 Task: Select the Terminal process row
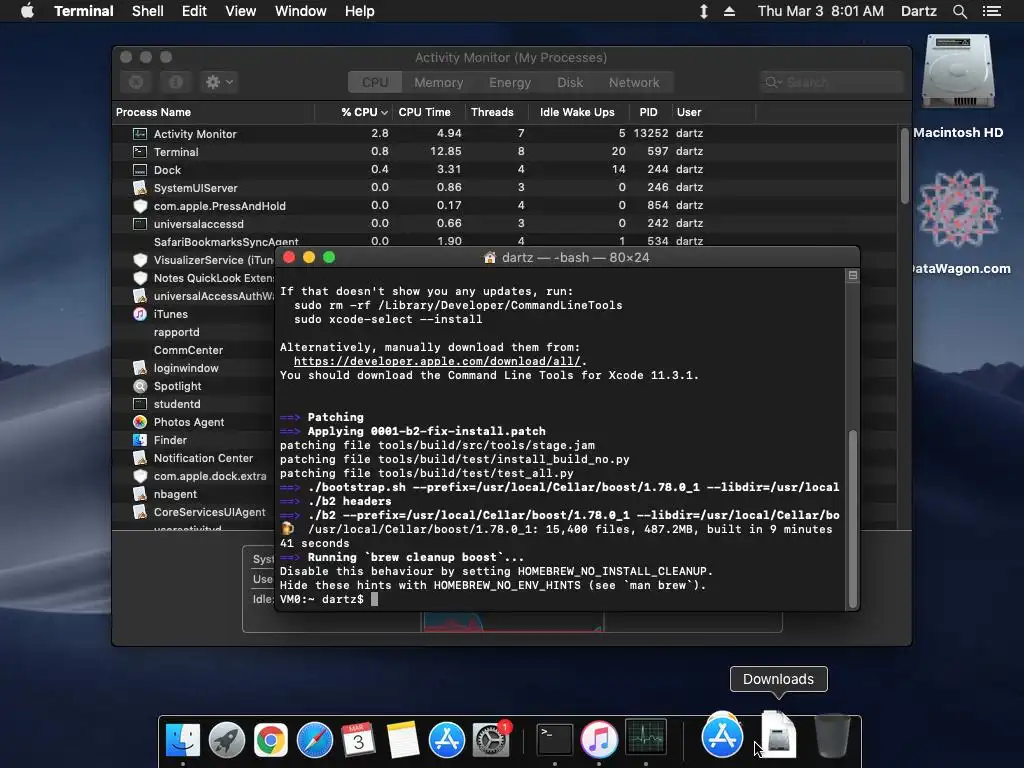pos(506,152)
